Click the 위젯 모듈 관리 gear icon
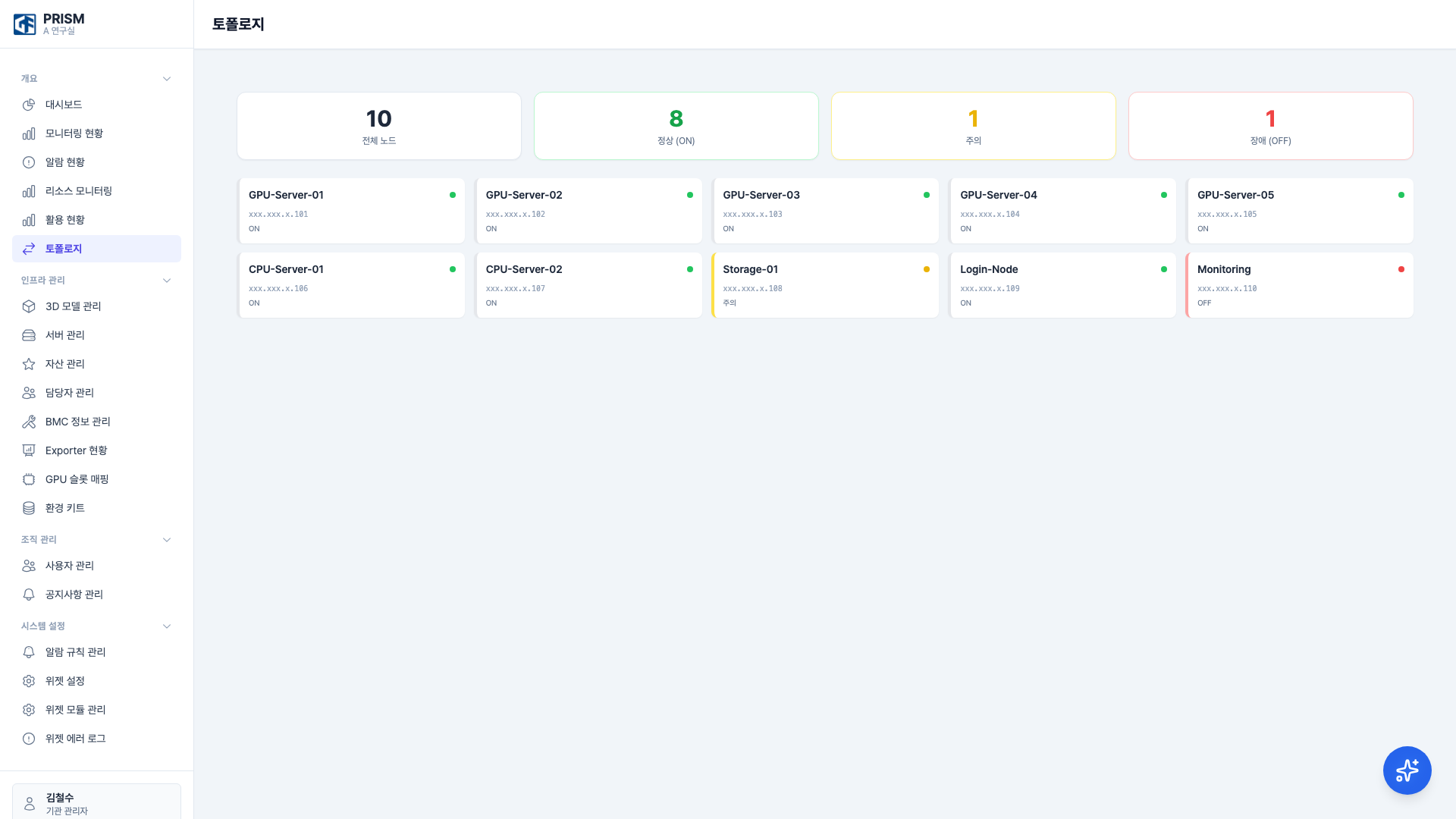This screenshot has width=1456, height=819. 29,710
